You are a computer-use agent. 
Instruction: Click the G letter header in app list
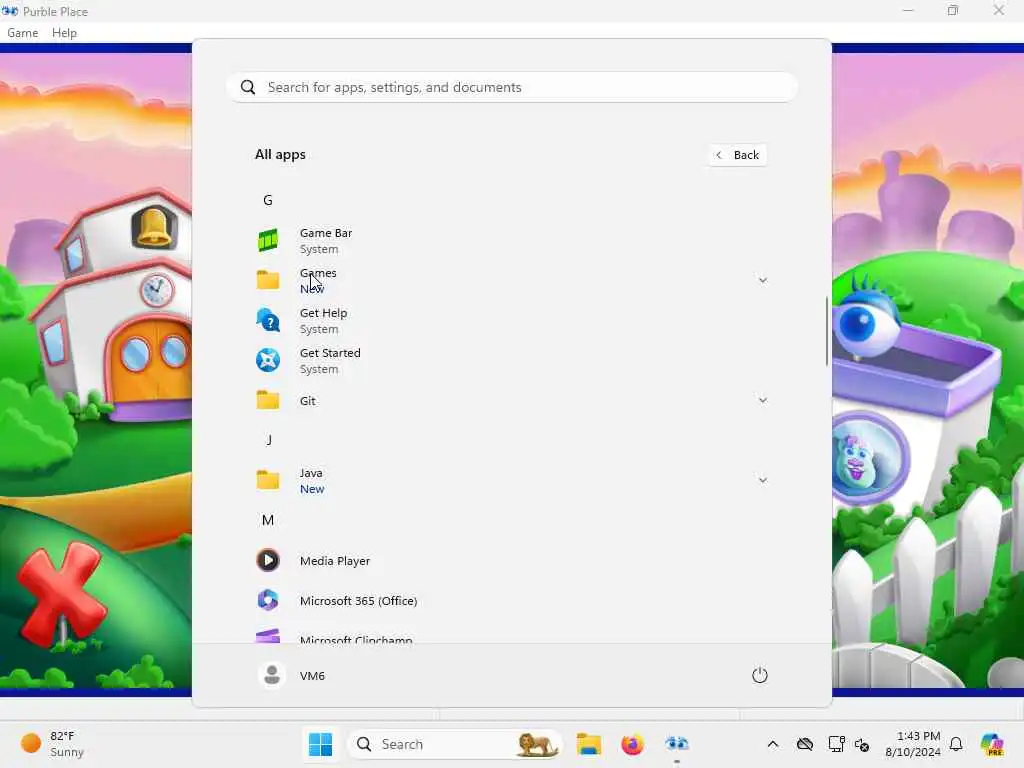tap(268, 200)
